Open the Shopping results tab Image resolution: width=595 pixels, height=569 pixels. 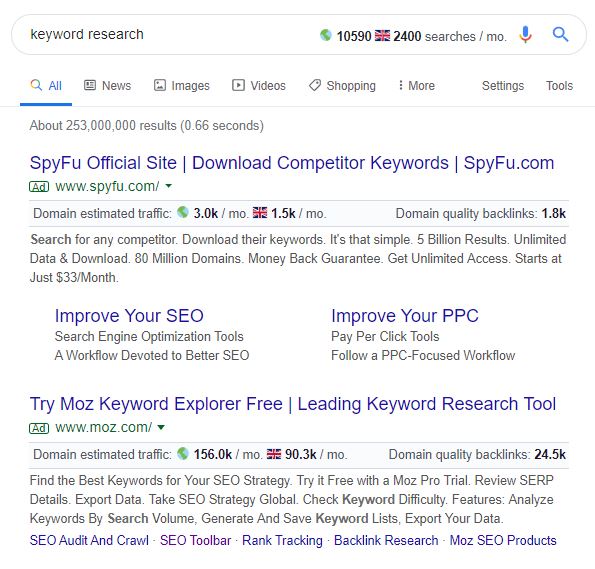[342, 85]
